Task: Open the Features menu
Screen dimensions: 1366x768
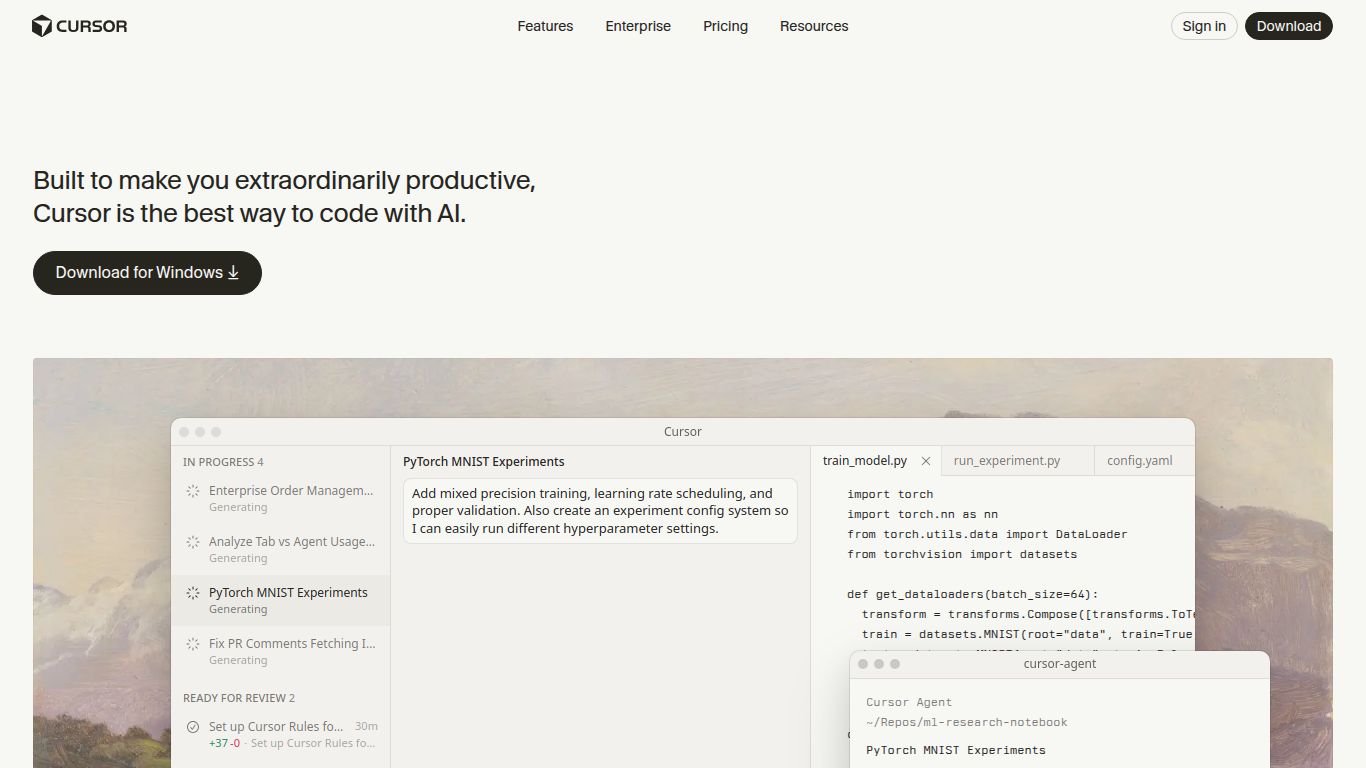Action: [x=545, y=26]
